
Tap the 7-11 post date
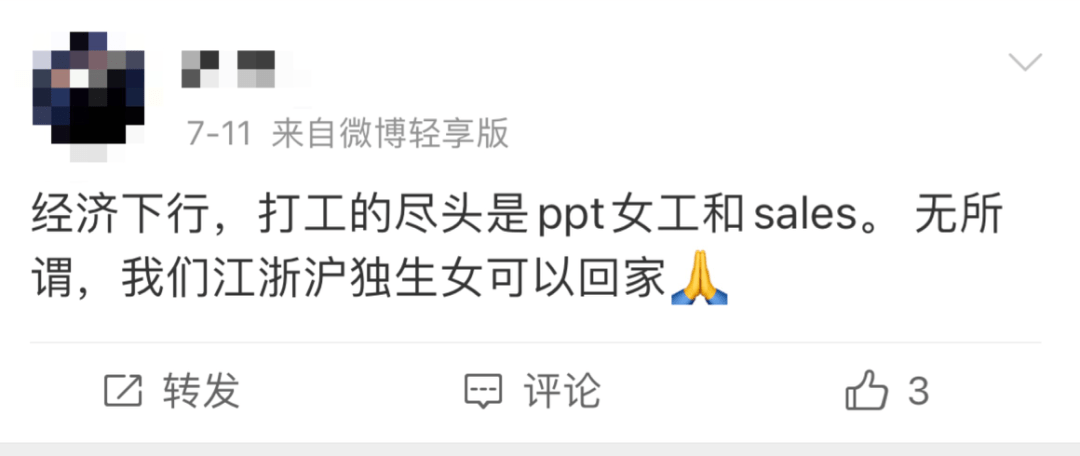[220, 134]
